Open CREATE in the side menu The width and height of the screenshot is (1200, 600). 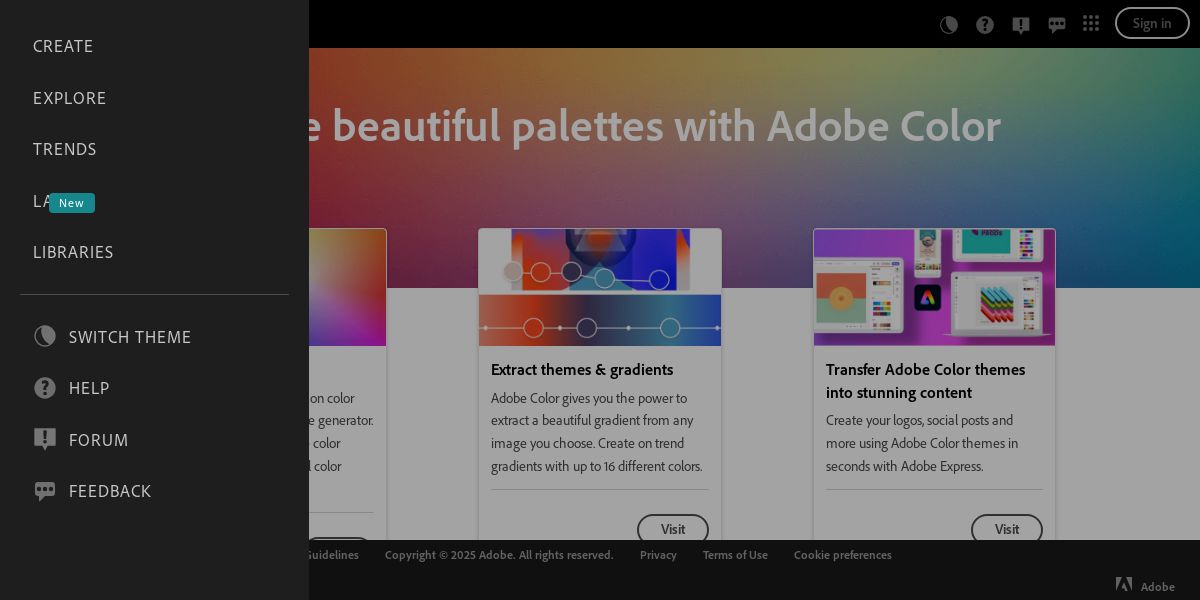point(63,46)
